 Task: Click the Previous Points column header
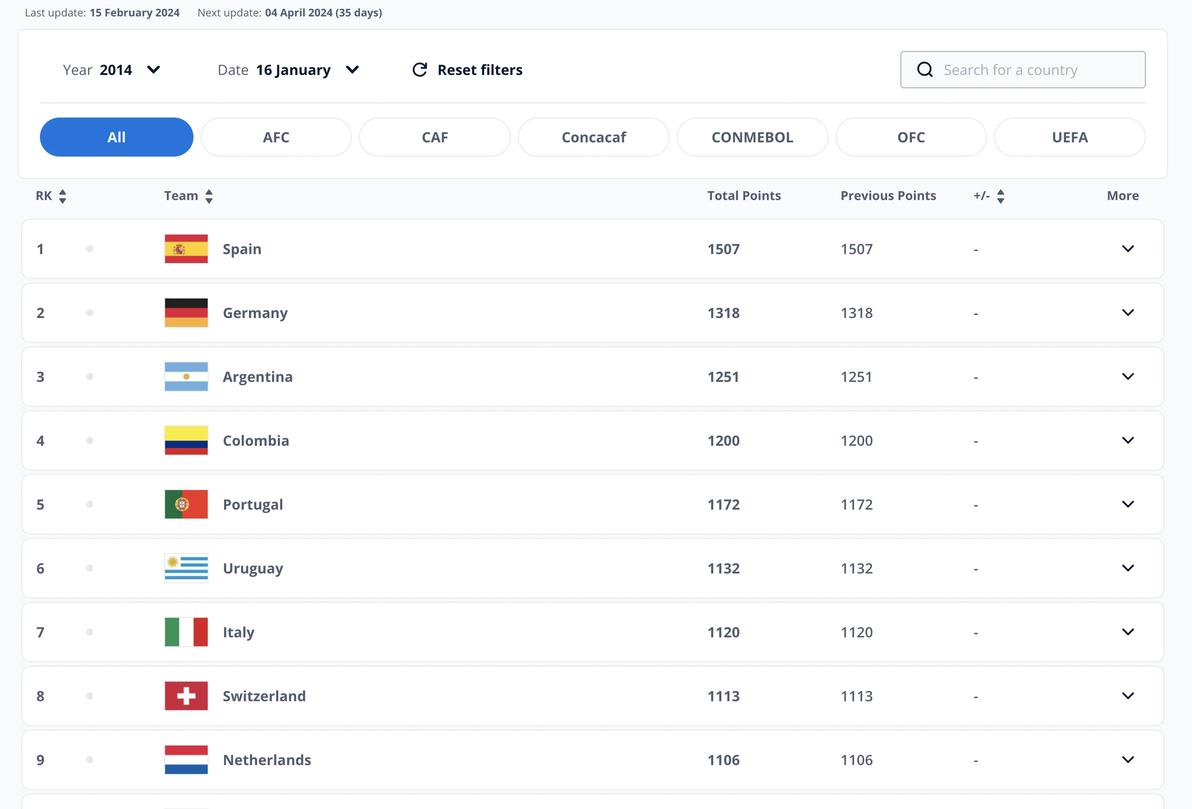tap(888, 195)
